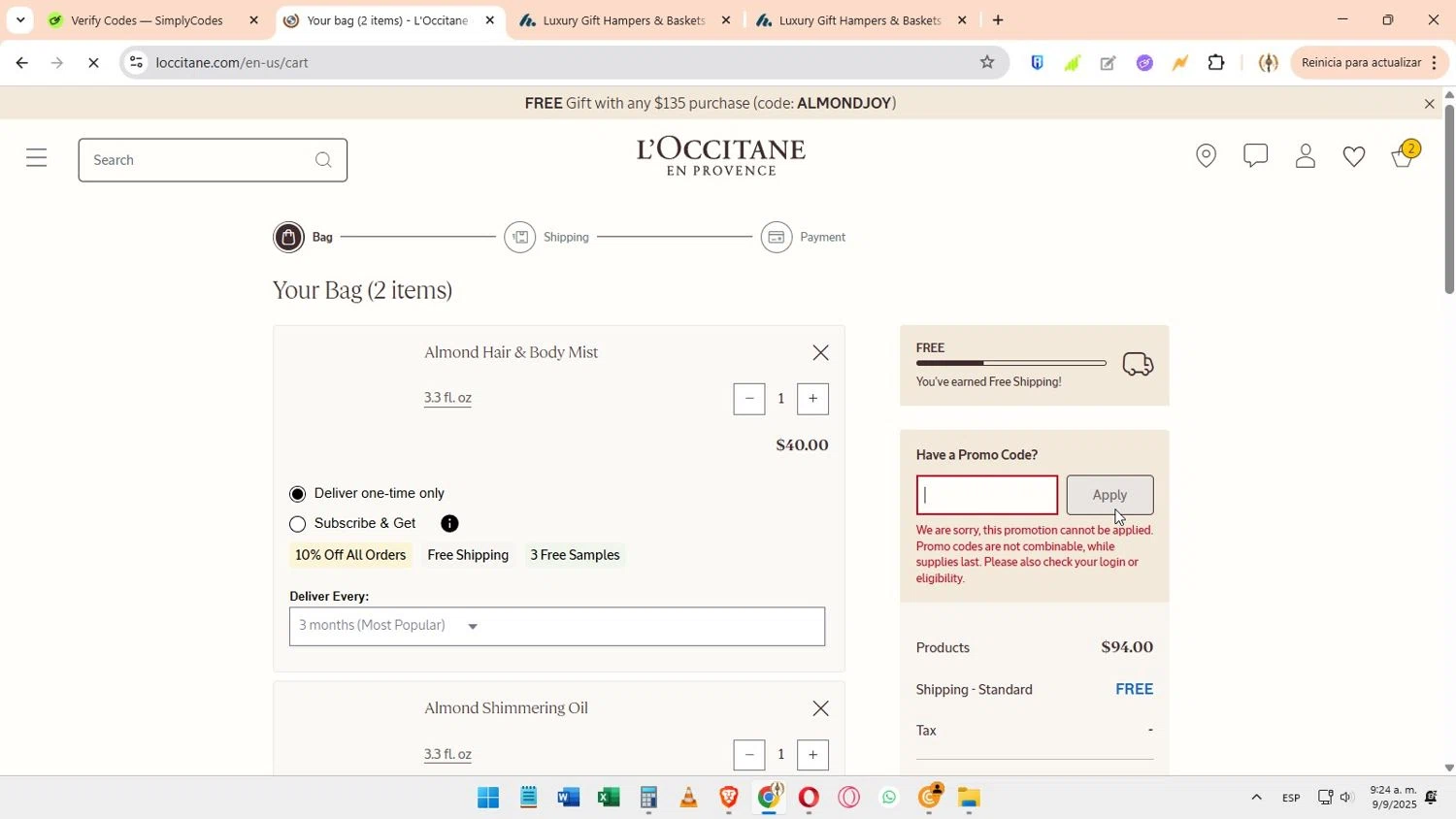Viewport: 1456px width, 819px height.
Task: Stop page loading in browser toolbar
Action: coord(93,62)
